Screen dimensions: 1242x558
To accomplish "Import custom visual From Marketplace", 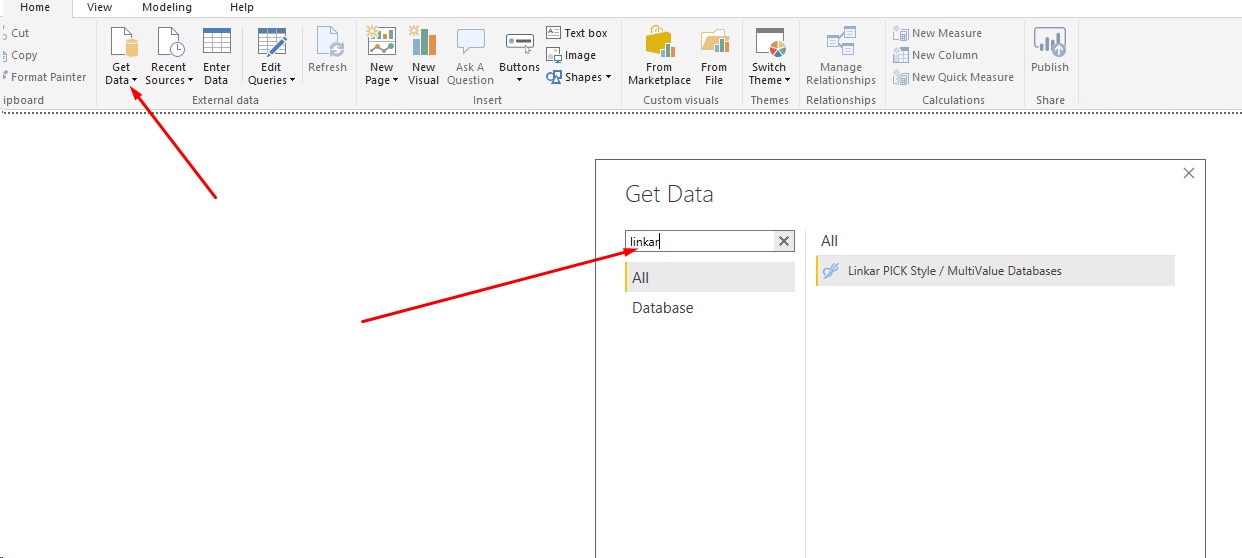I will (x=659, y=56).
